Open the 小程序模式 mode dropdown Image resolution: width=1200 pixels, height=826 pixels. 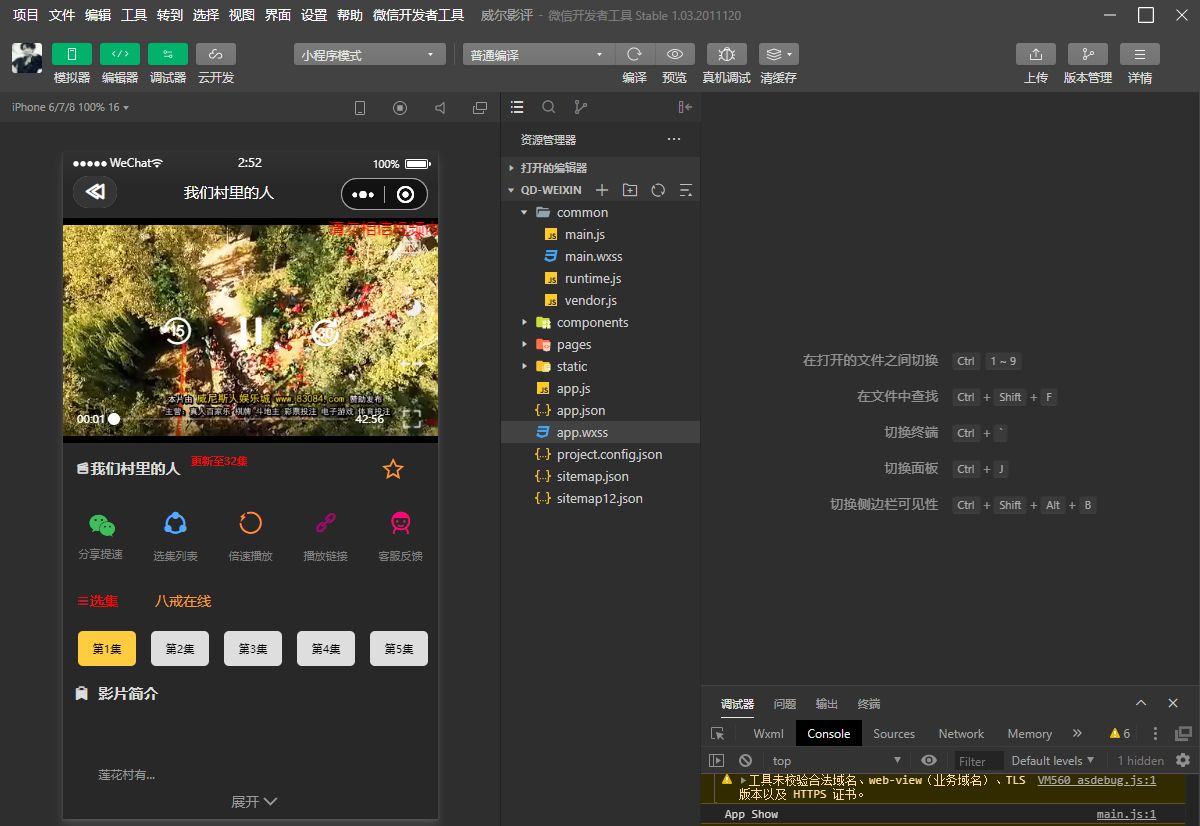pos(370,55)
